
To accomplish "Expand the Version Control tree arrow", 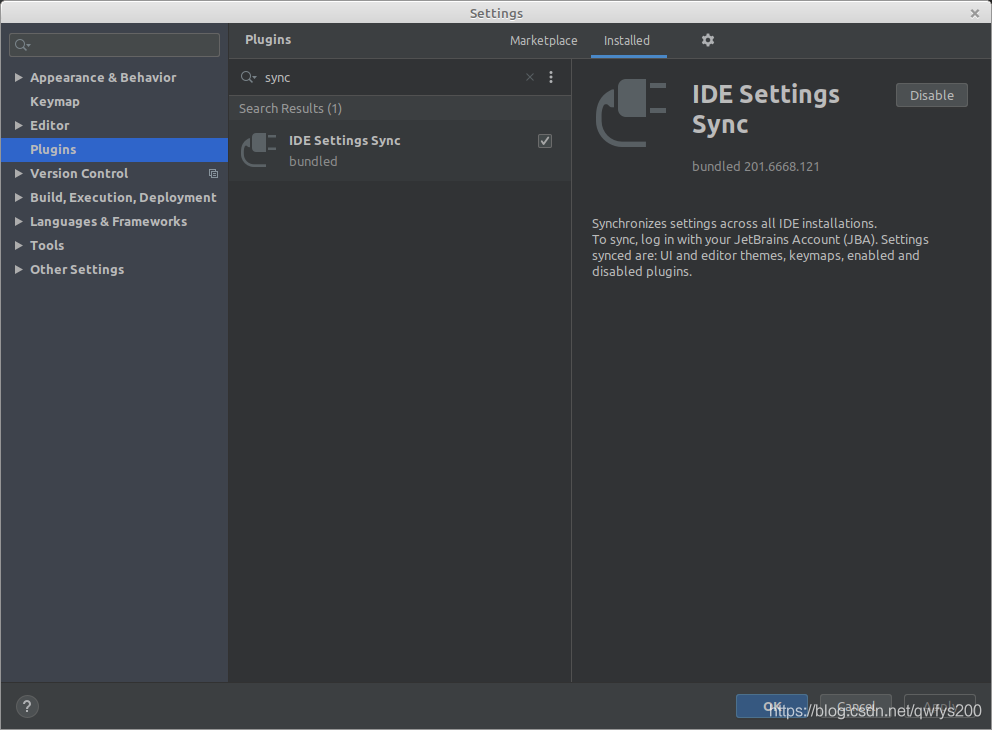I will (18, 173).
